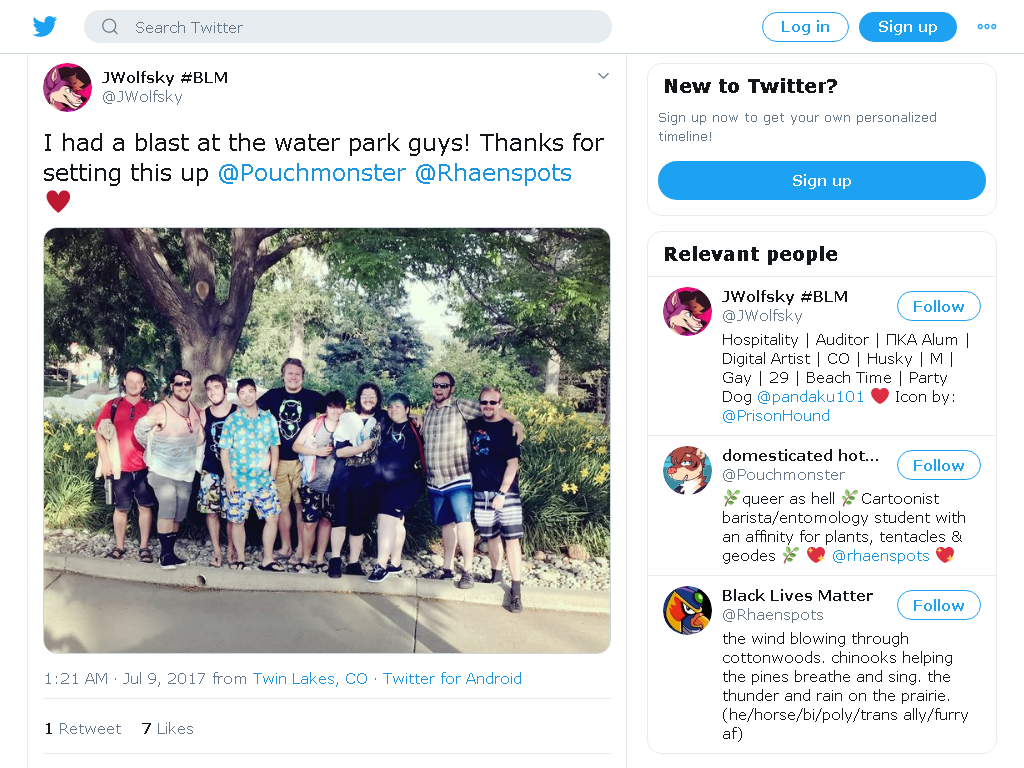Expand the tweet options chevron
The width and height of the screenshot is (1024, 768).
point(603,76)
